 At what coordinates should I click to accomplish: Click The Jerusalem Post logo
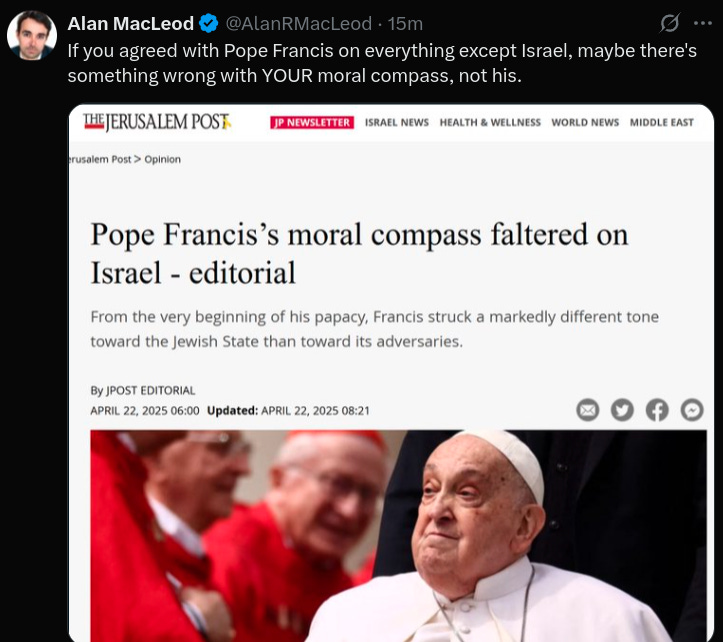tap(157, 122)
